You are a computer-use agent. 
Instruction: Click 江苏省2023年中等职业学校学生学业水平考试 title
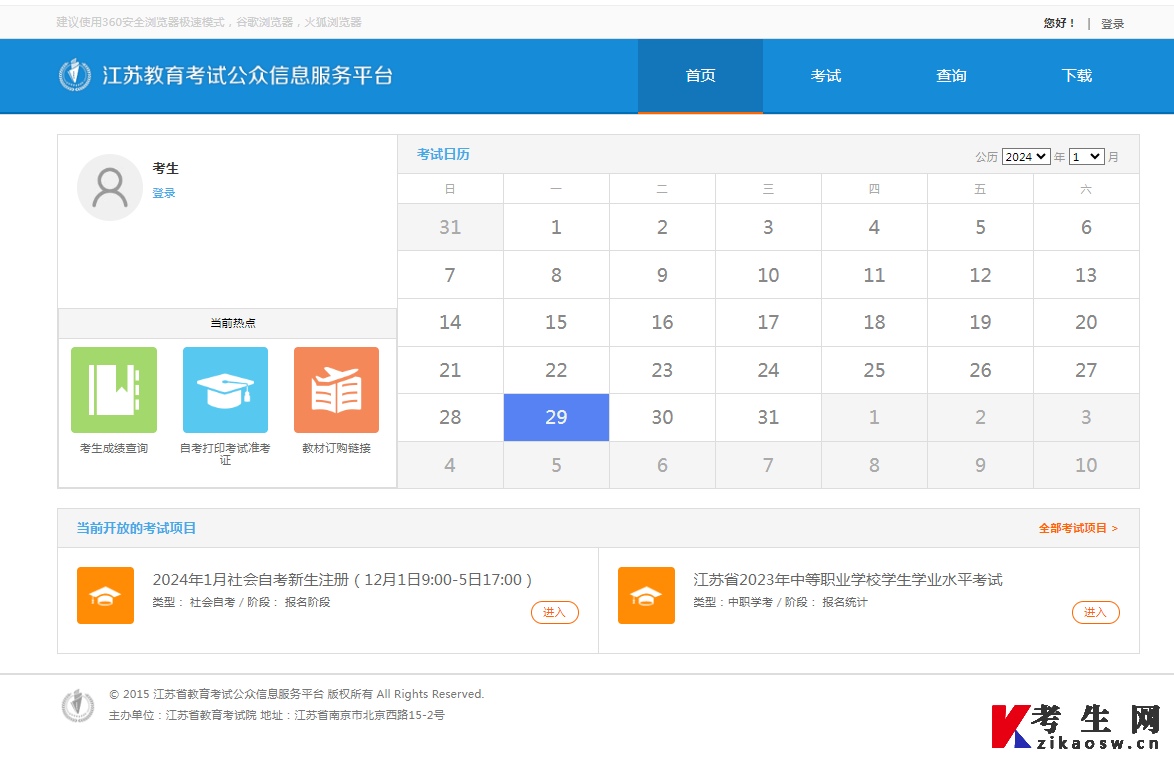pyautogui.click(x=848, y=579)
